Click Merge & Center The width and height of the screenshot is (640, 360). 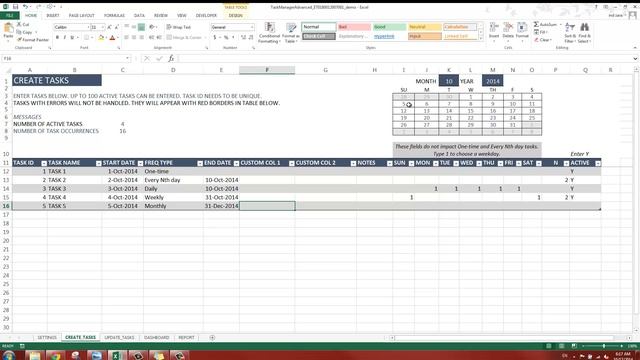click(x=184, y=38)
